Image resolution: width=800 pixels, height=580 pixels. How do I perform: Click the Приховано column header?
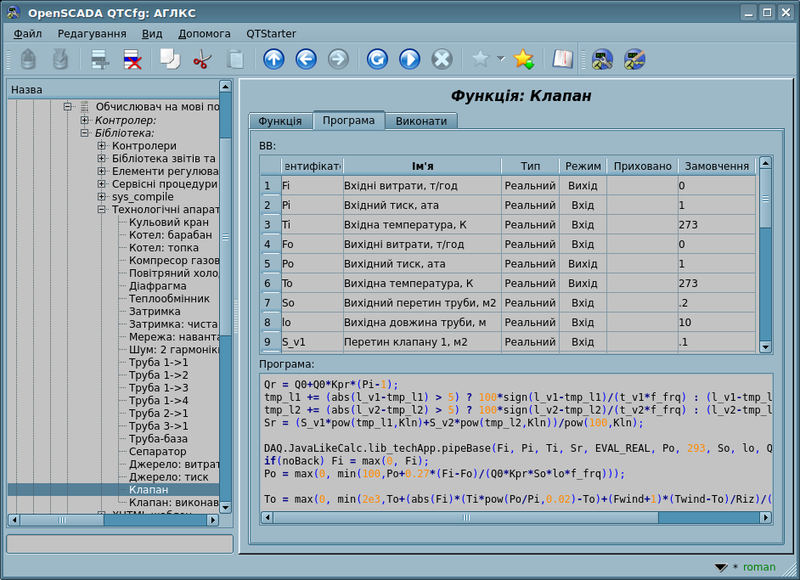(x=642, y=166)
